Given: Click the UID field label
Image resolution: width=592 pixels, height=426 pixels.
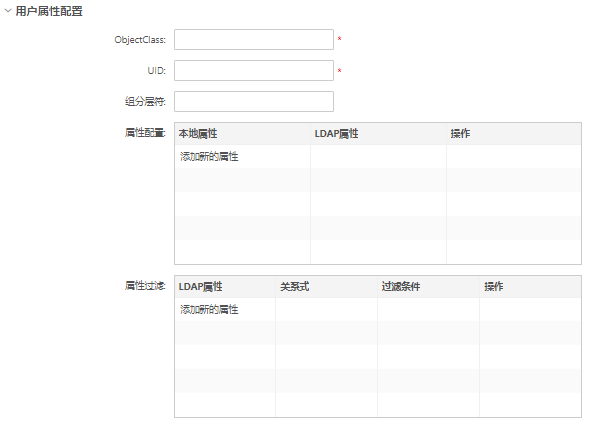Looking at the screenshot, I should pos(156,71).
